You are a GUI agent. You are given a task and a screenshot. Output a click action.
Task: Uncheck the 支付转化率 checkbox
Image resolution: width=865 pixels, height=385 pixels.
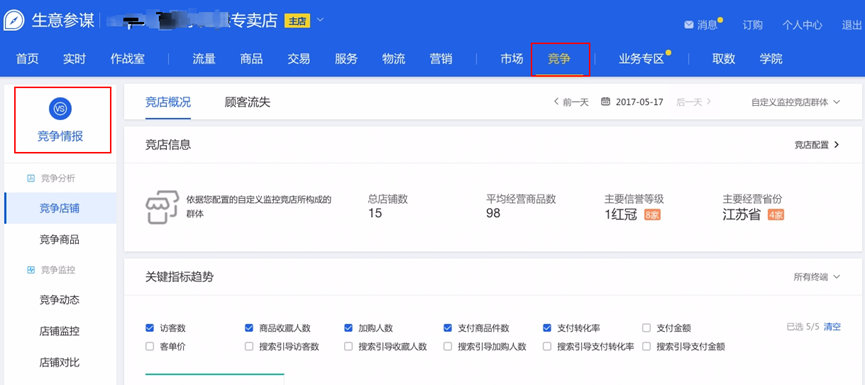(x=547, y=328)
